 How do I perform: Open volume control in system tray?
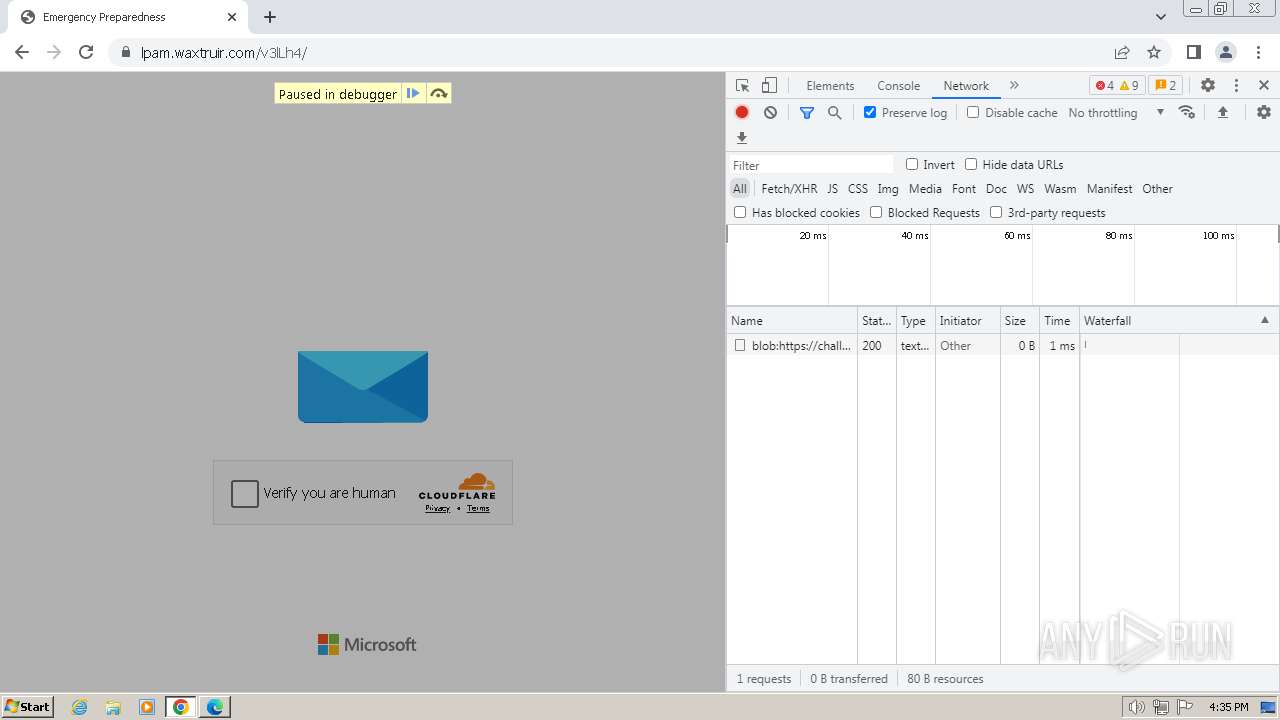(1137, 707)
